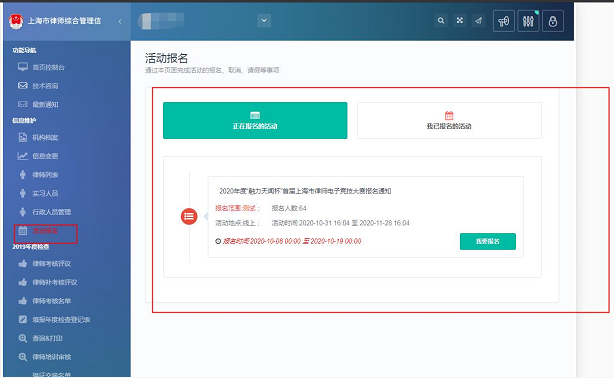Switch to 我已报名的活动 tab

[x=449, y=120]
